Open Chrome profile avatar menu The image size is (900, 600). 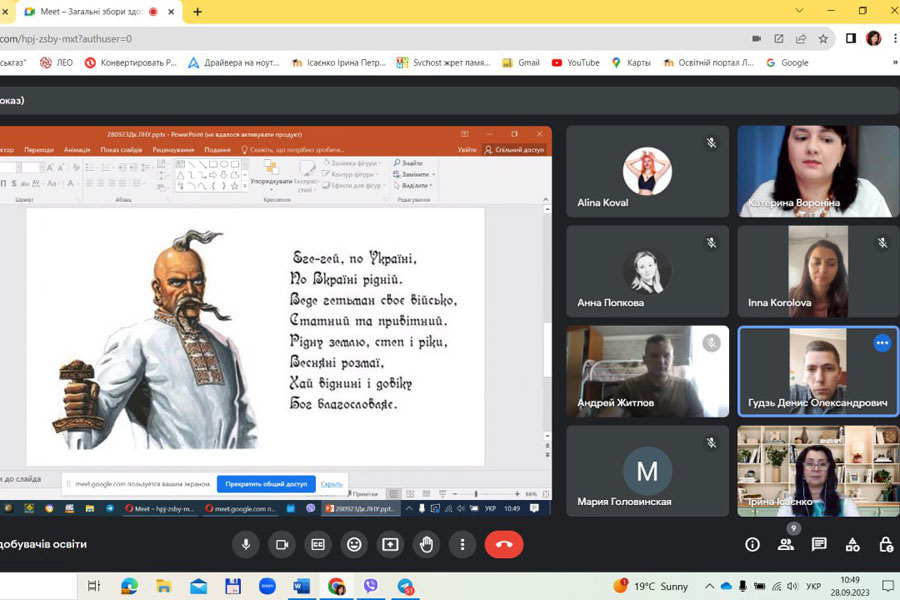point(873,39)
